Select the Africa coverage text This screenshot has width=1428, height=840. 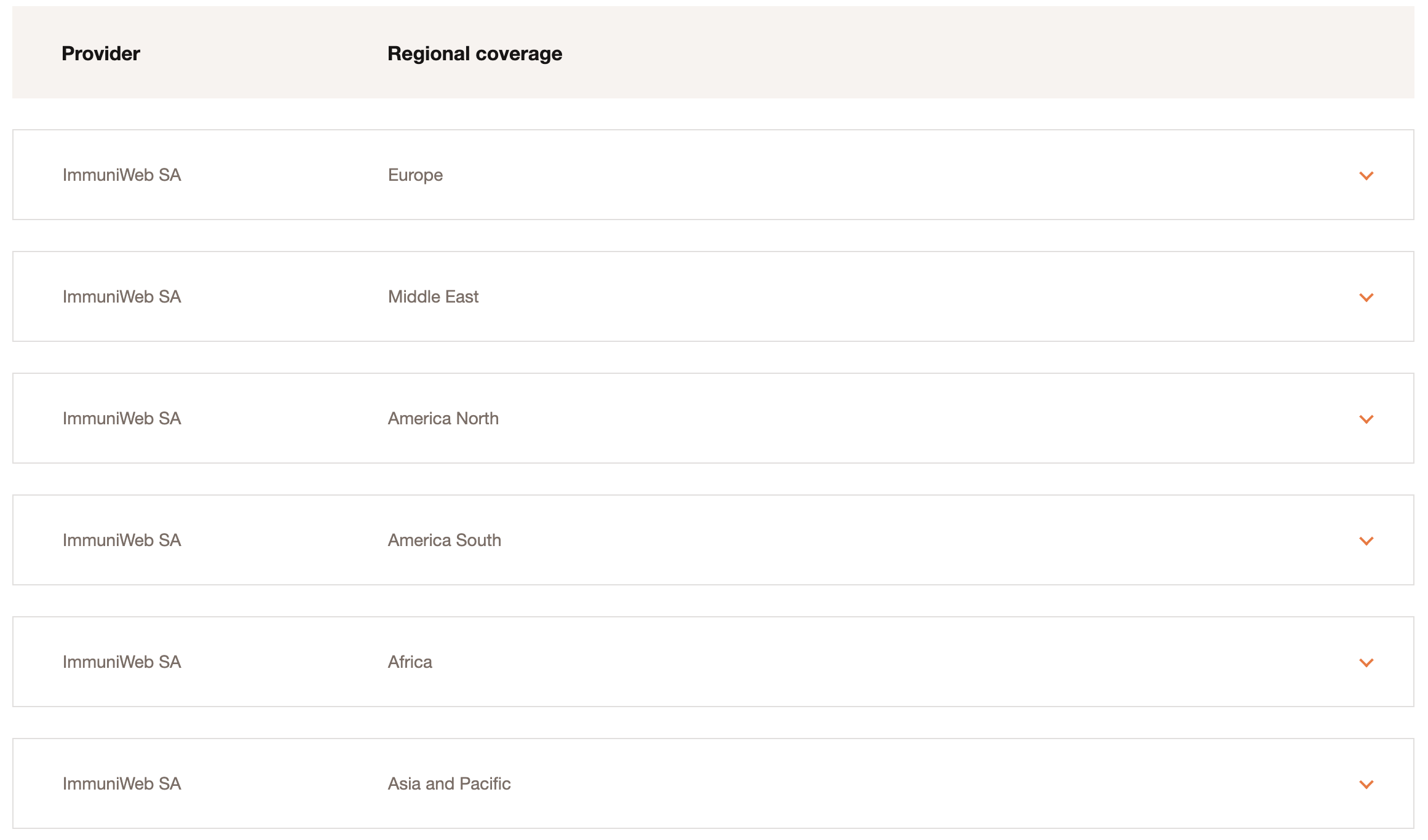click(x=410, y=662)
